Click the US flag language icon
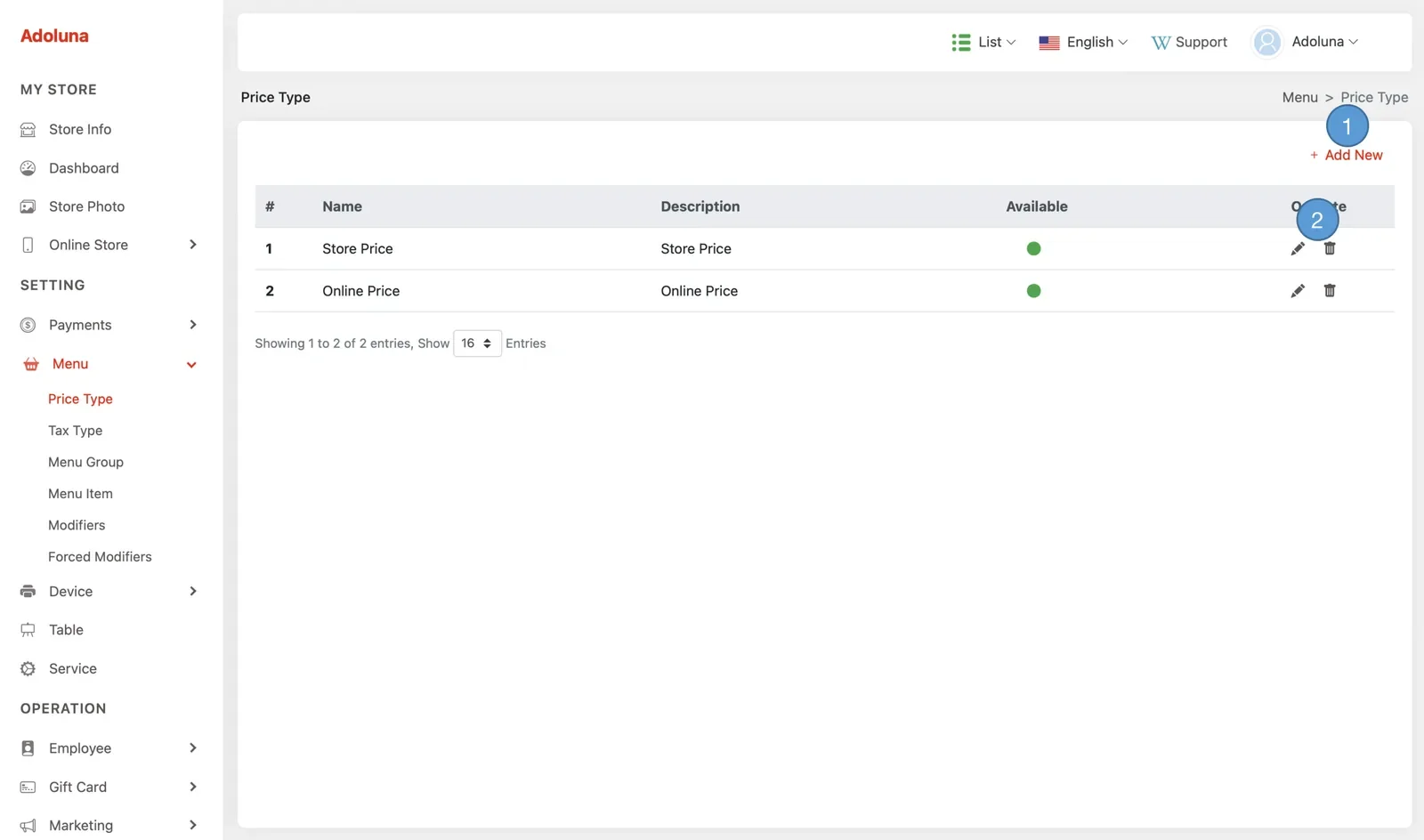This screenshot has width=1424, height=840. tap(1049, 43)
